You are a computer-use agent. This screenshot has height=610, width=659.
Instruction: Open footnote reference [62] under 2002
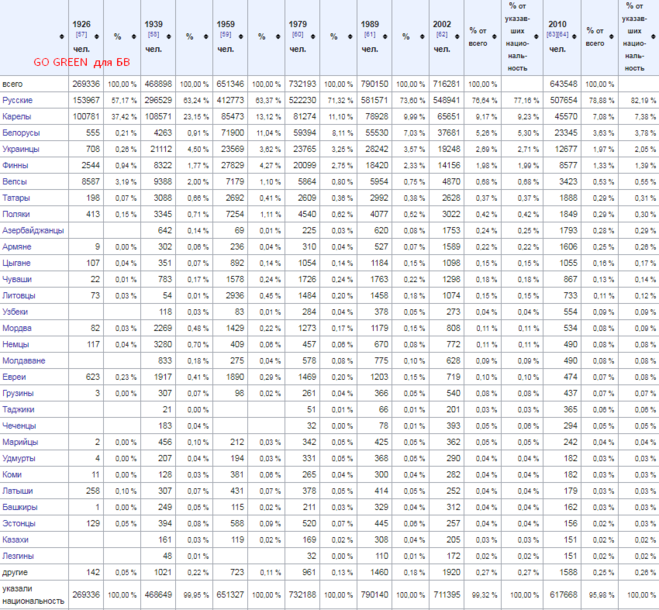pyautogui.click(x=443, y=36)
